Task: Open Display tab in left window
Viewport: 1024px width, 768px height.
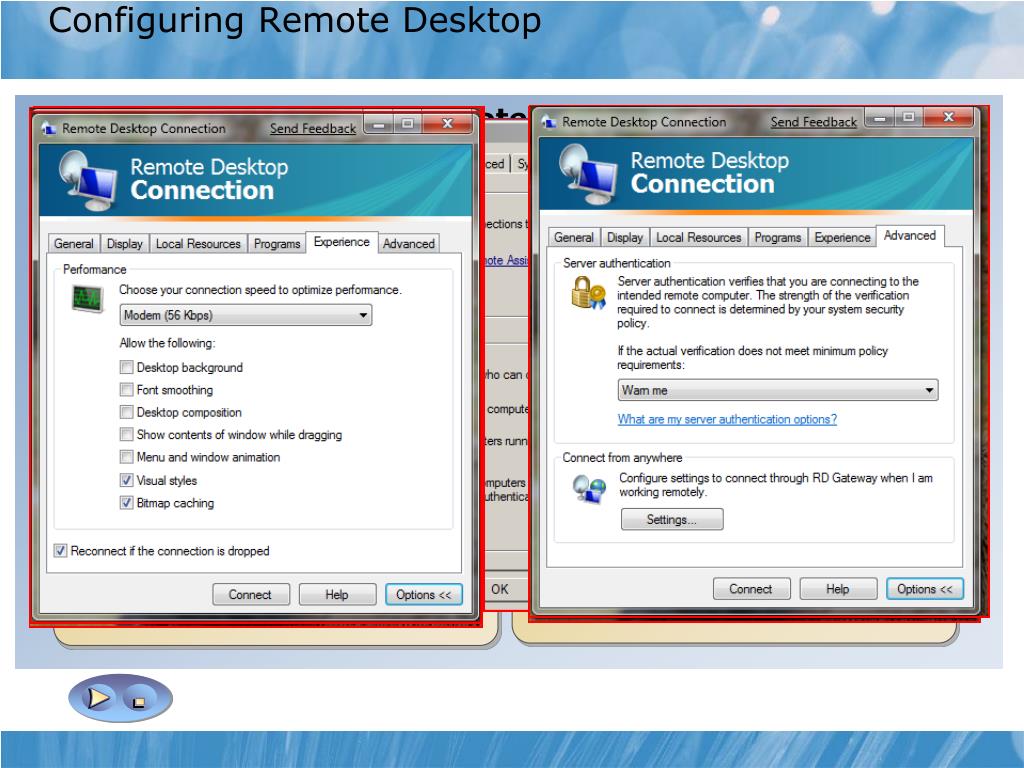Action: (x=124, y=244)
